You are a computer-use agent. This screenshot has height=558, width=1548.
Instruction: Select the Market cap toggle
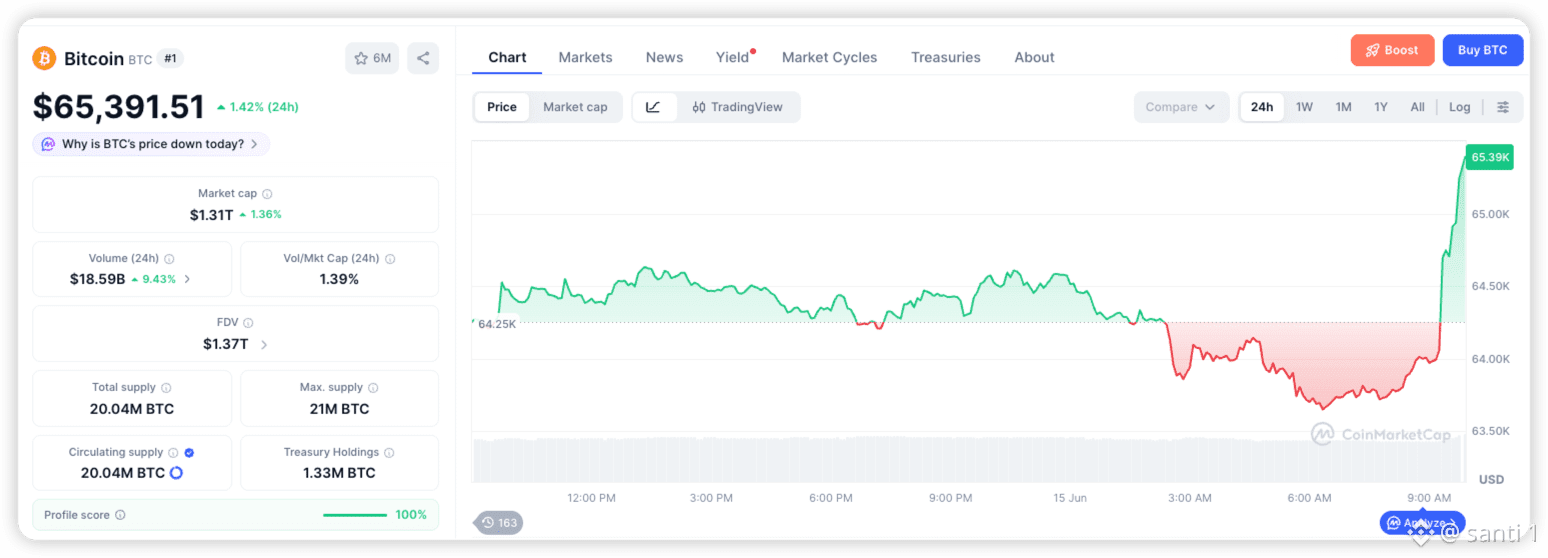pyautogui.click(x=575, y=107)
